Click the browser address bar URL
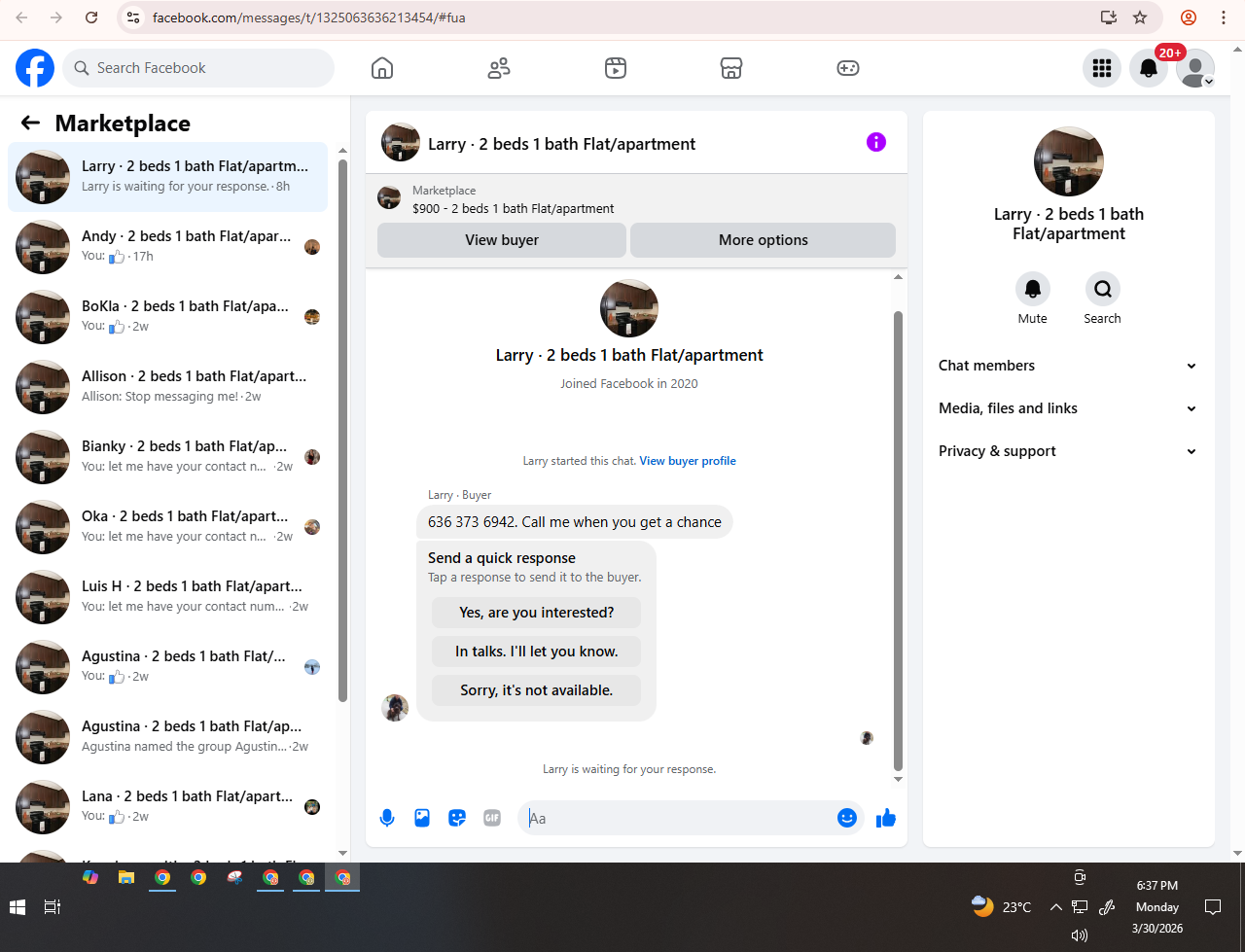Viewport: 1245px width, 952px height. click(309, 18)
